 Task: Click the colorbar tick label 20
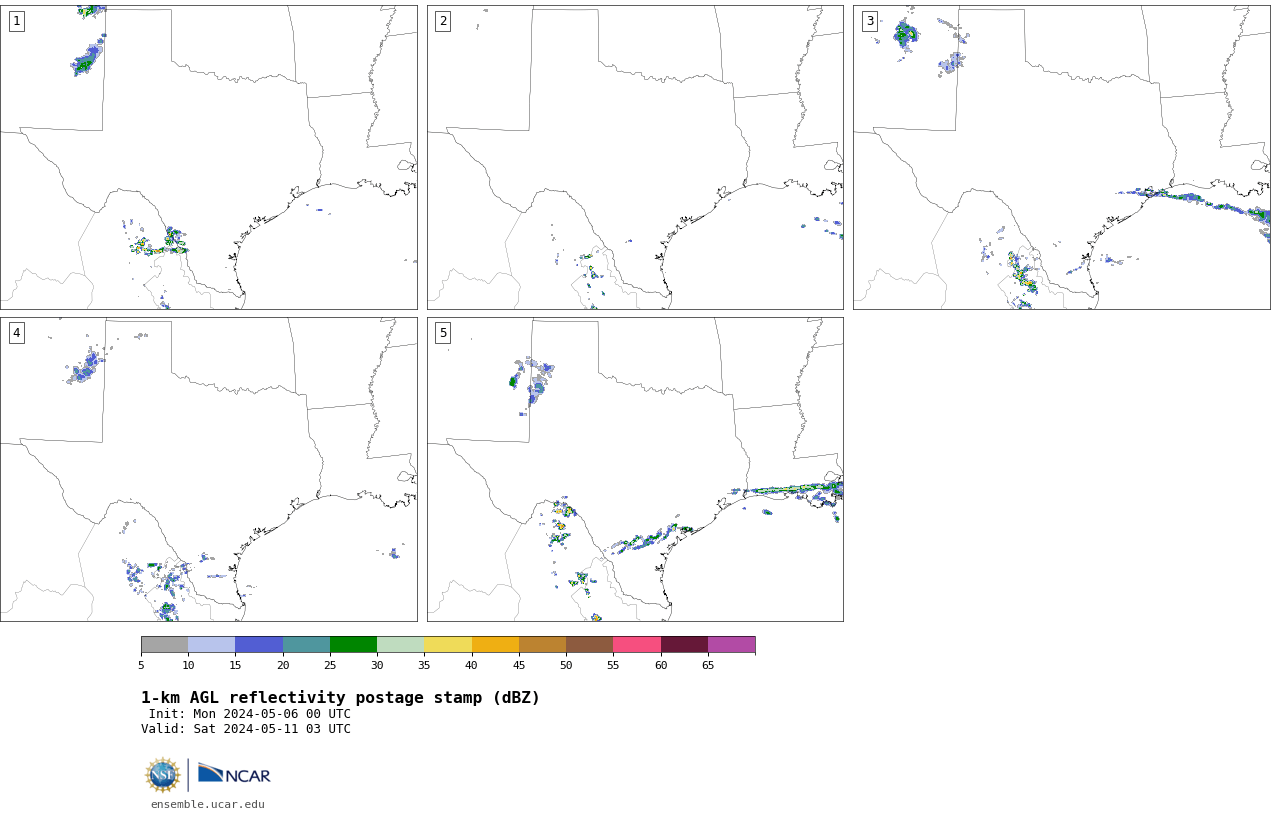pyautogui.click(x=283, y=665)
